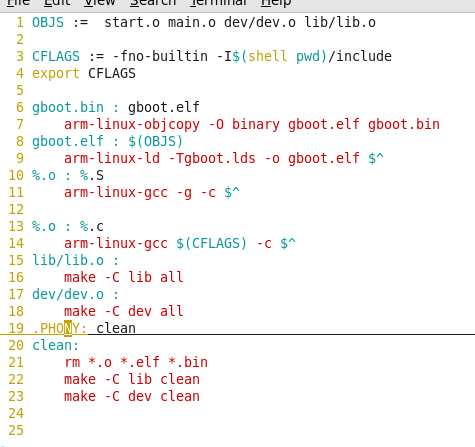This screenshot has width=475, height=447.
Task: Click arm-linux-gcc on line 14
Action: [x=116, y=243]
